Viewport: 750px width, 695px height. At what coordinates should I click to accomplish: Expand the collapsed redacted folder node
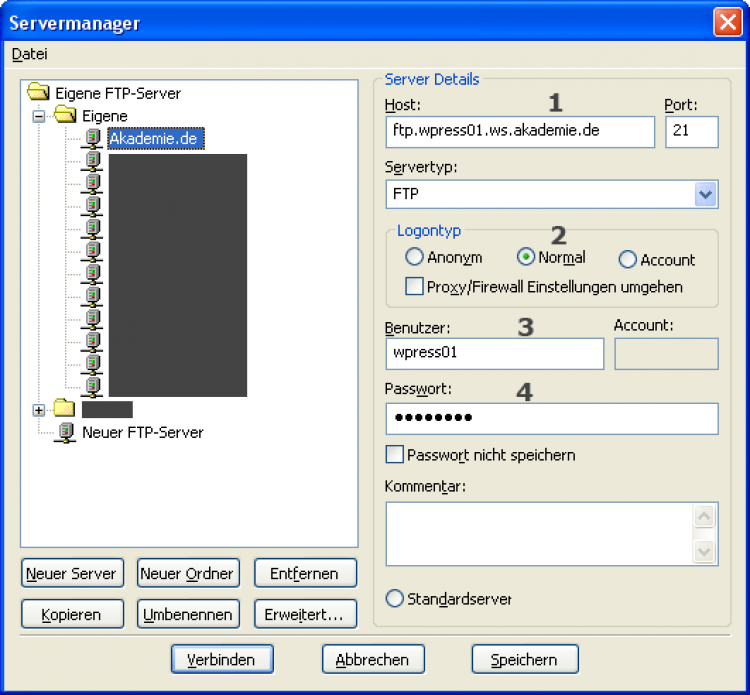[40, 409]
